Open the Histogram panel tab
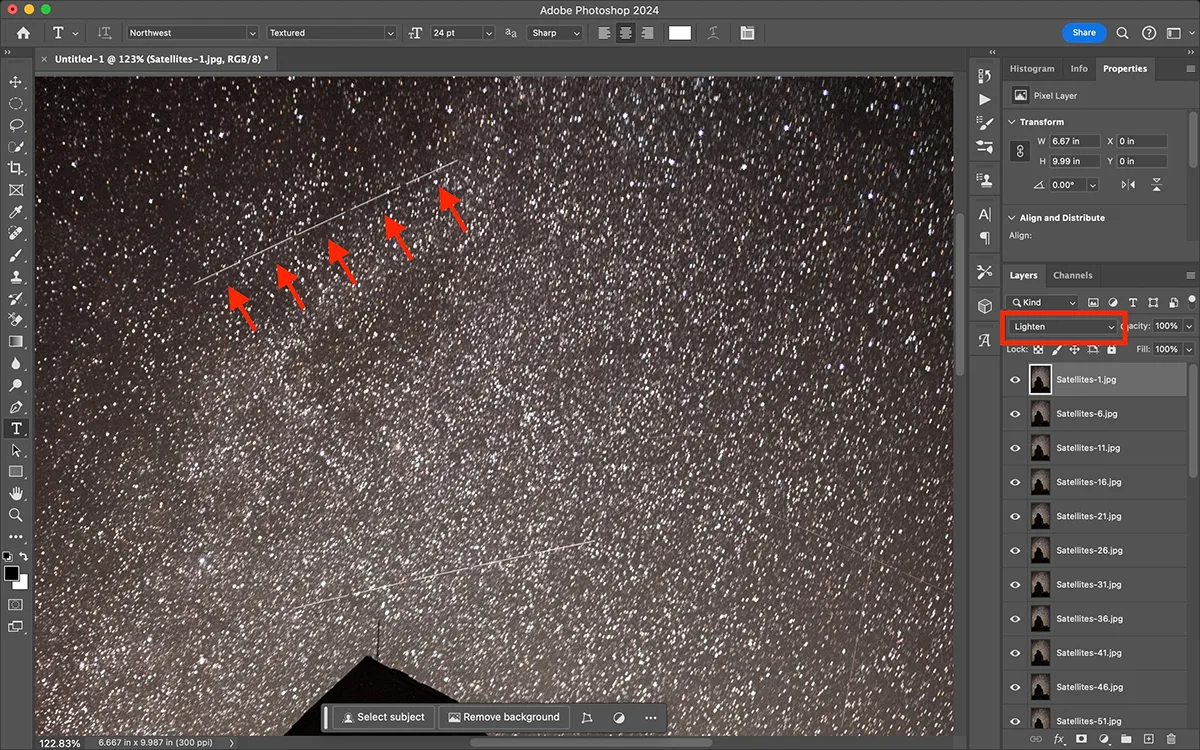This screenshot has width=1200, height=750. (1031, 69)
